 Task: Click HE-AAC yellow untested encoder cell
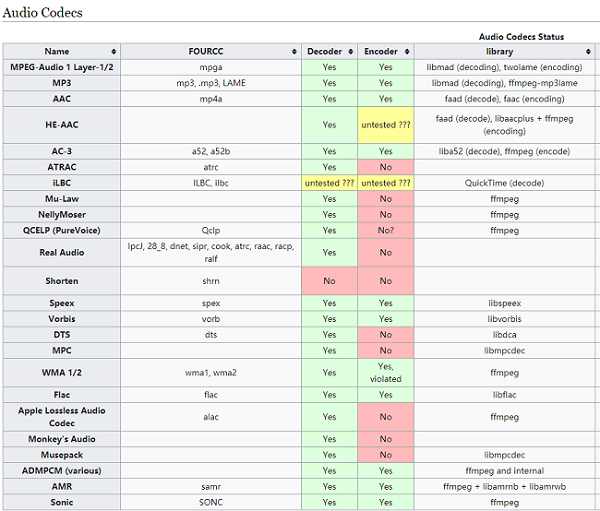coord(386,125)
